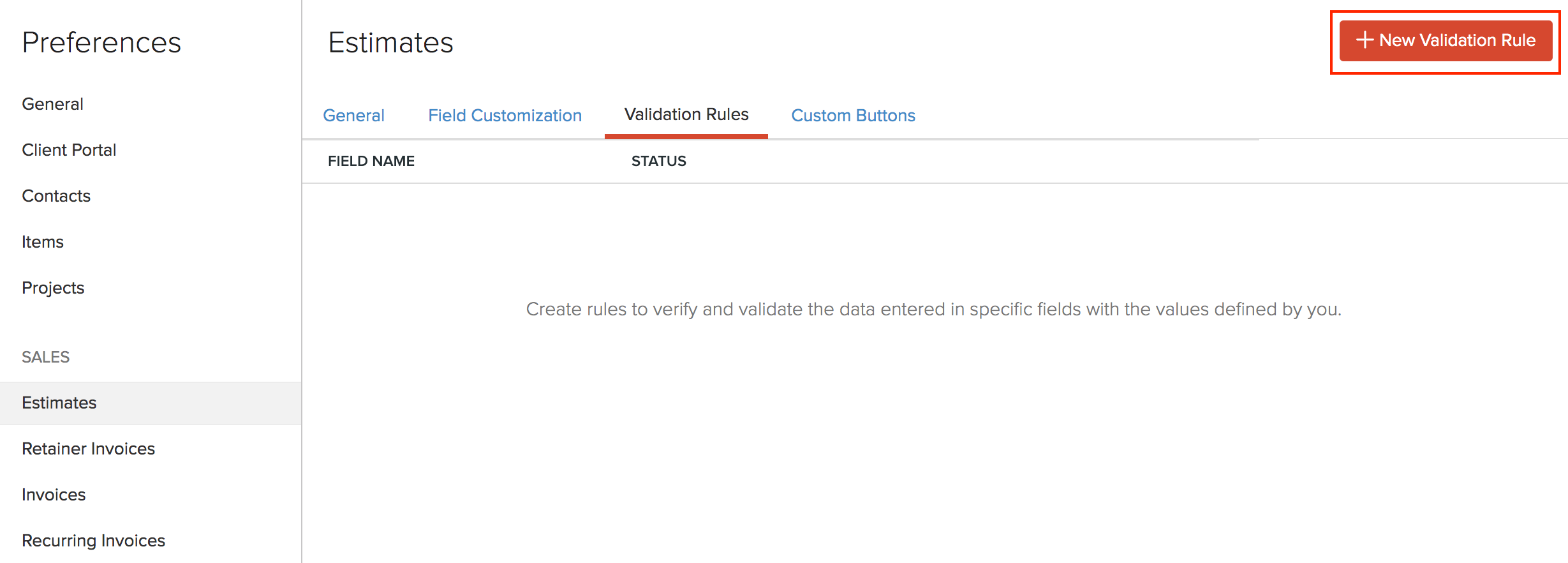The height and width of the screenshot is (563, 1568).
Task: Click the Estimates page title
Action: (x=390, y=42)
